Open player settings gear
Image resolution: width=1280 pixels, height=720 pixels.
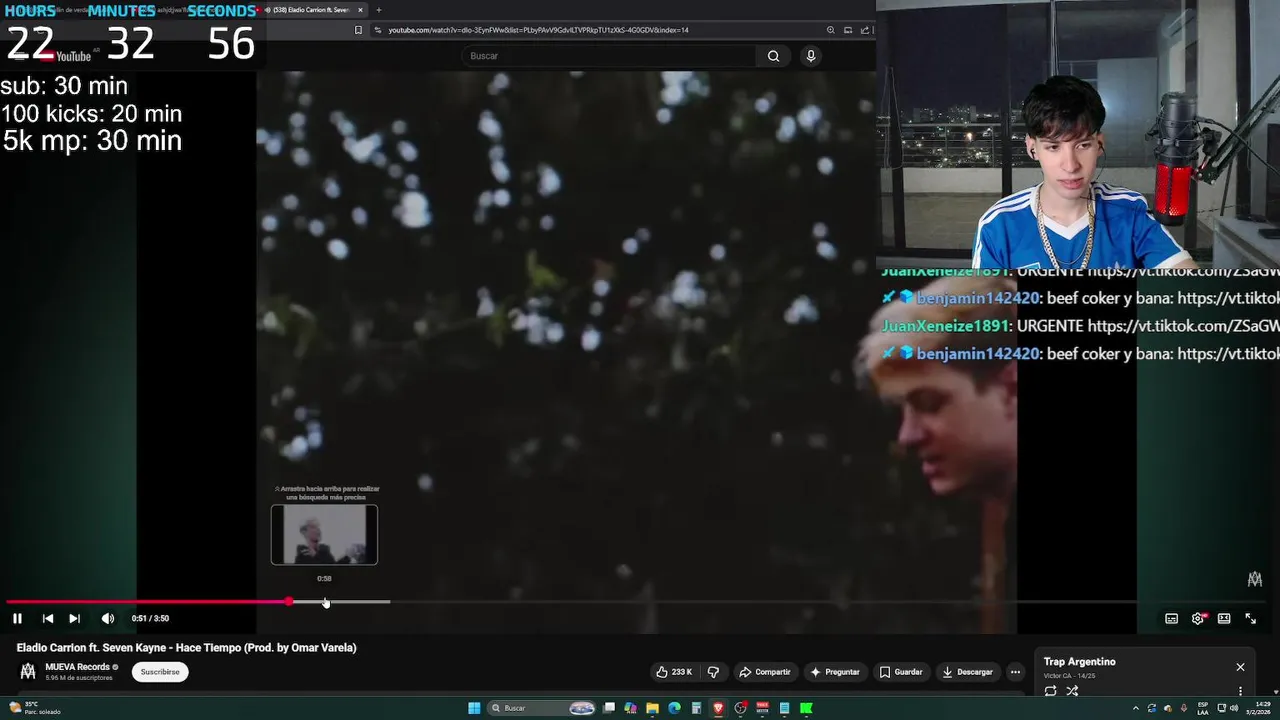1198,619
